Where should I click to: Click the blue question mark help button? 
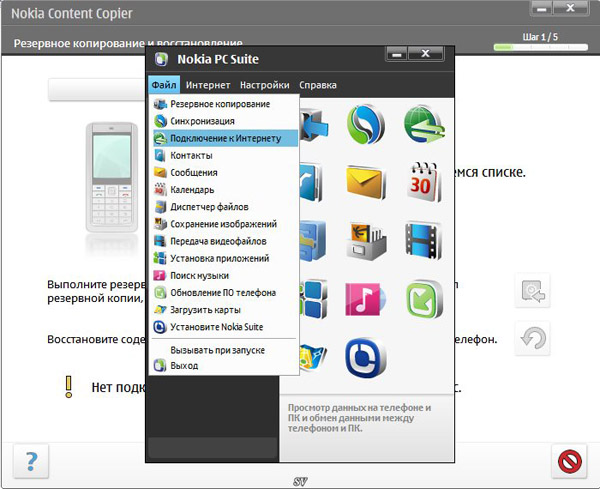pos(31,462)
